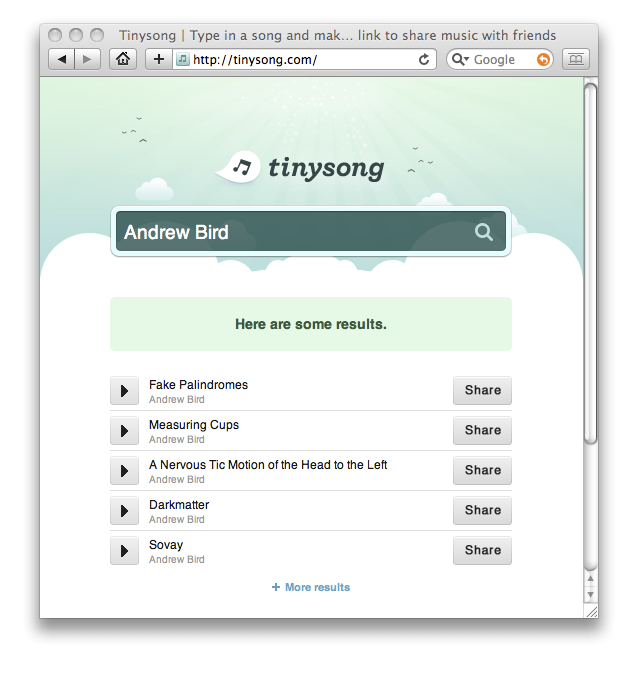Play the Measuring Cups track
638x674 pixels.
pyautogui.click(x=124, y=431)
